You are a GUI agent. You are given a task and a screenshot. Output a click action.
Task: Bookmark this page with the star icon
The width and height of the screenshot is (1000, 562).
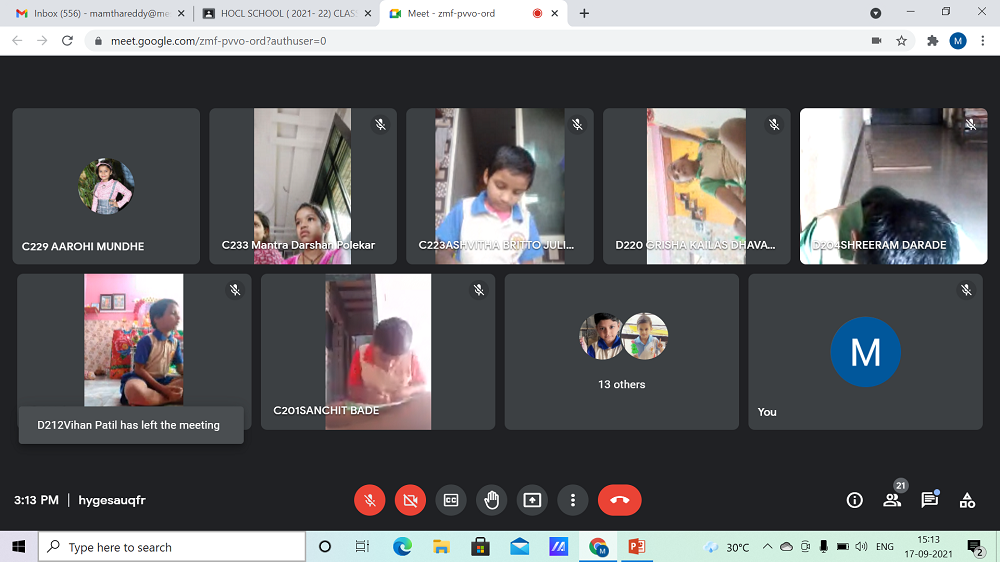901,41
